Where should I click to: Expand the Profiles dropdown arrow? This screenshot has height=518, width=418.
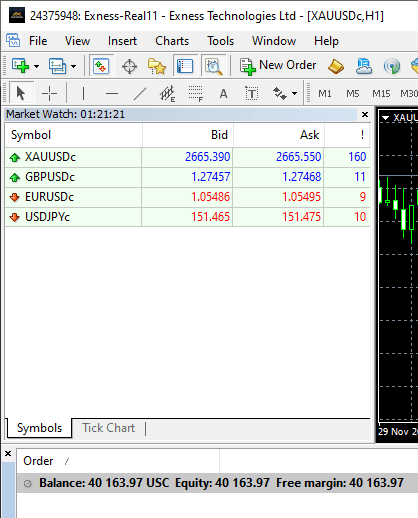74,66
